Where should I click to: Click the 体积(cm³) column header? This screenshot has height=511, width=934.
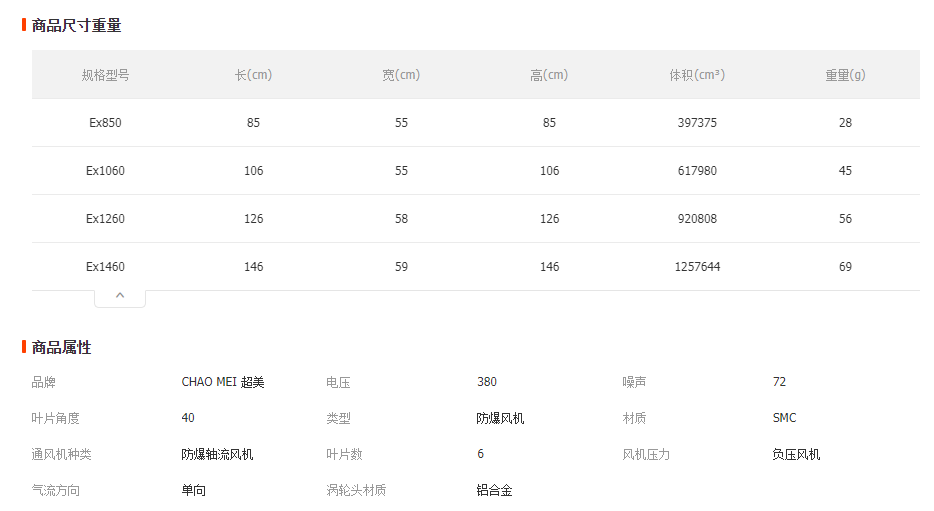[697, 75]
